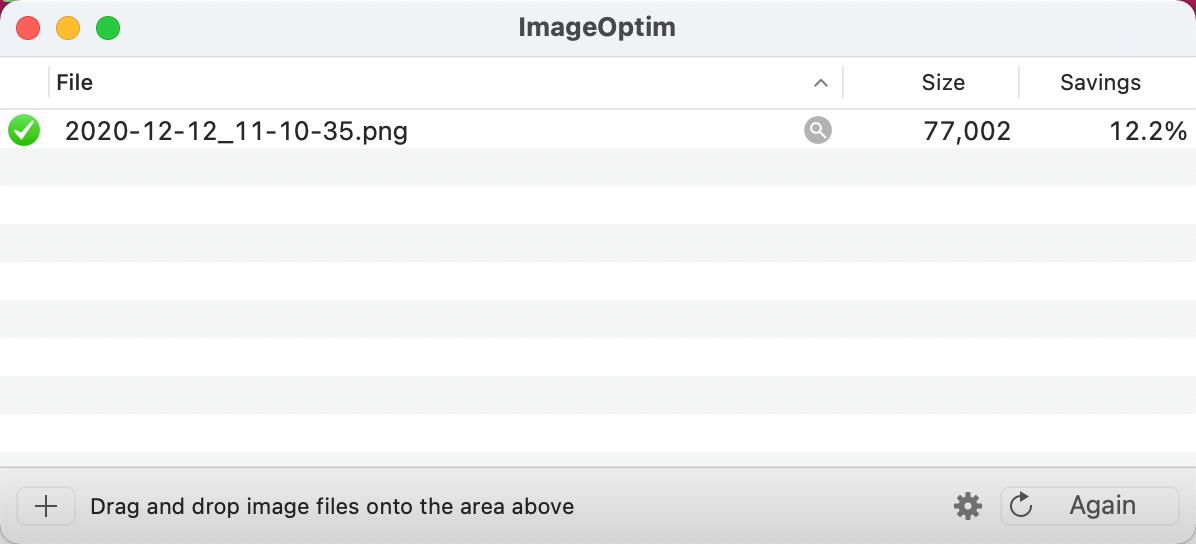Click the magnifier icon beside the PNG file

coord(818,130)
